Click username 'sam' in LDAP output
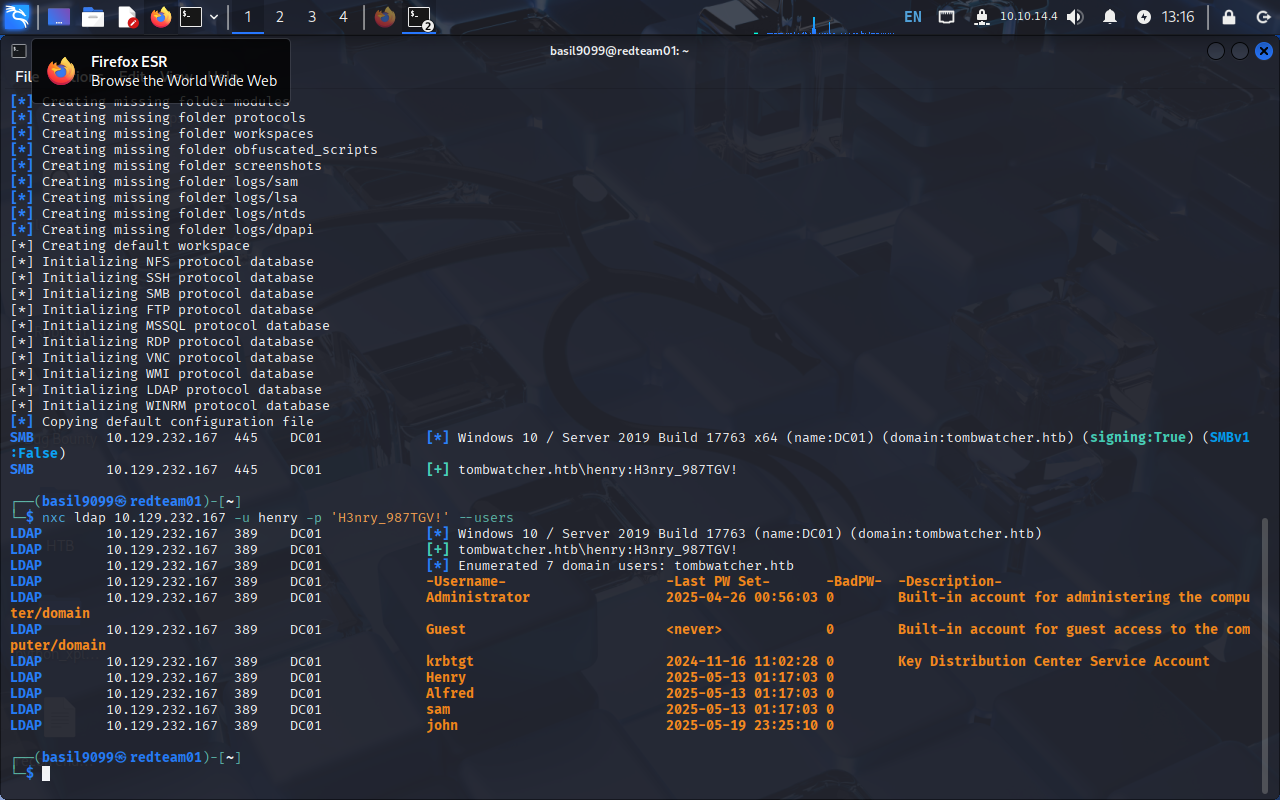Screen dimensions: 1280x800 coord(438,709)
